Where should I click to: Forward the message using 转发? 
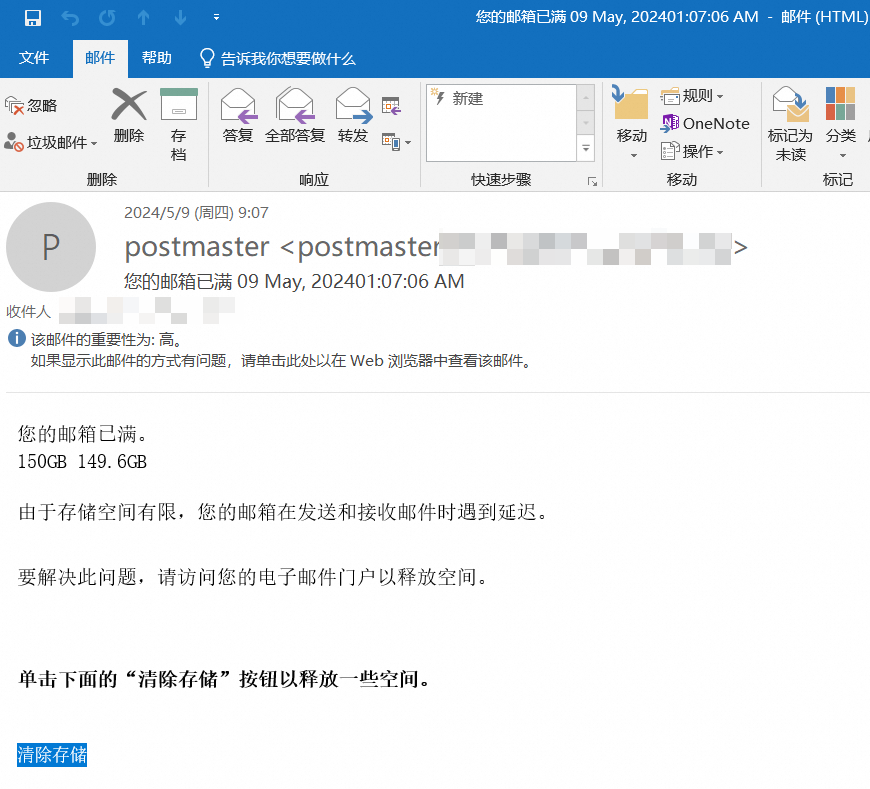tap(353, 116)
